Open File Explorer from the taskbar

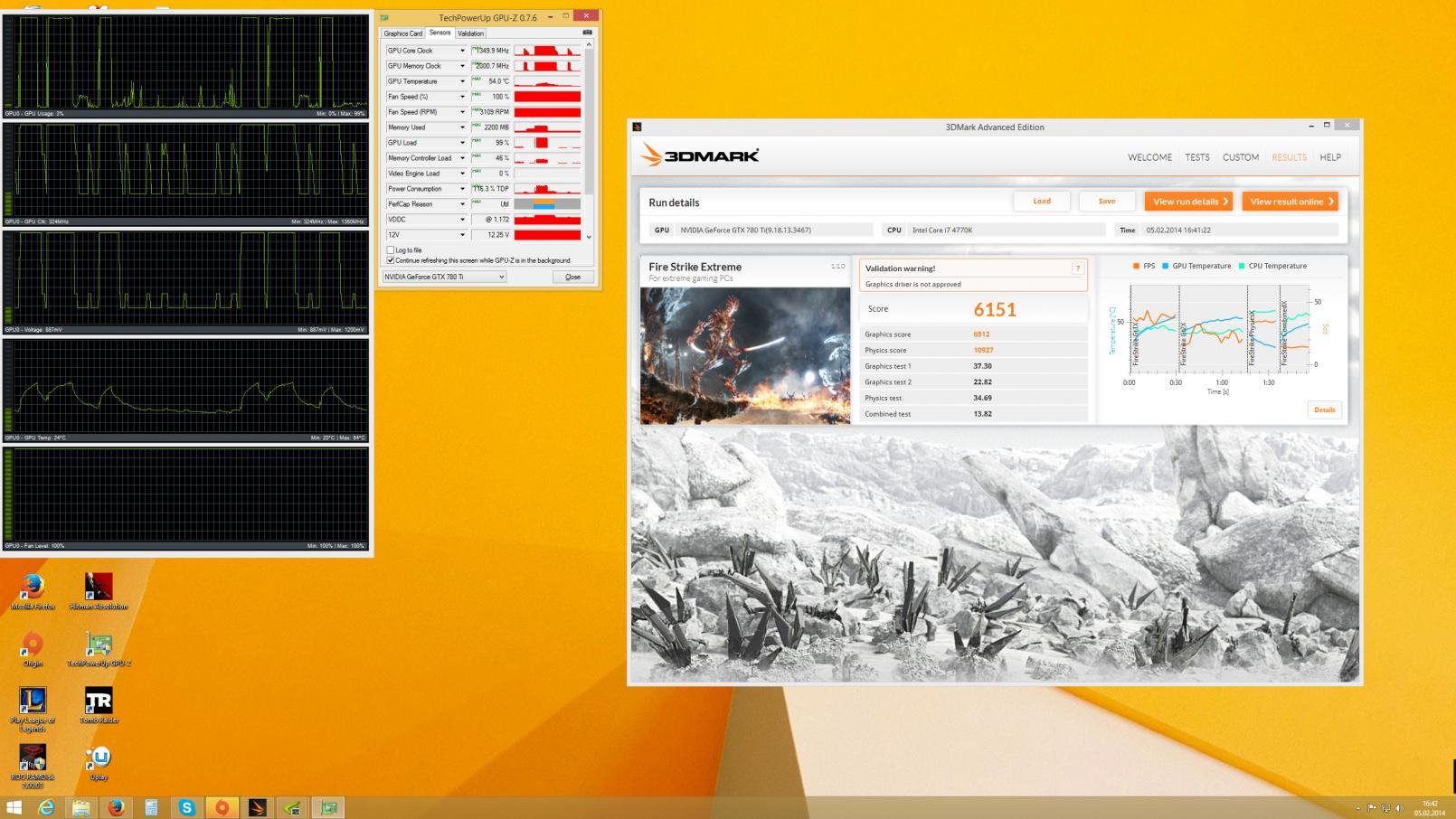tap(81, 807)
